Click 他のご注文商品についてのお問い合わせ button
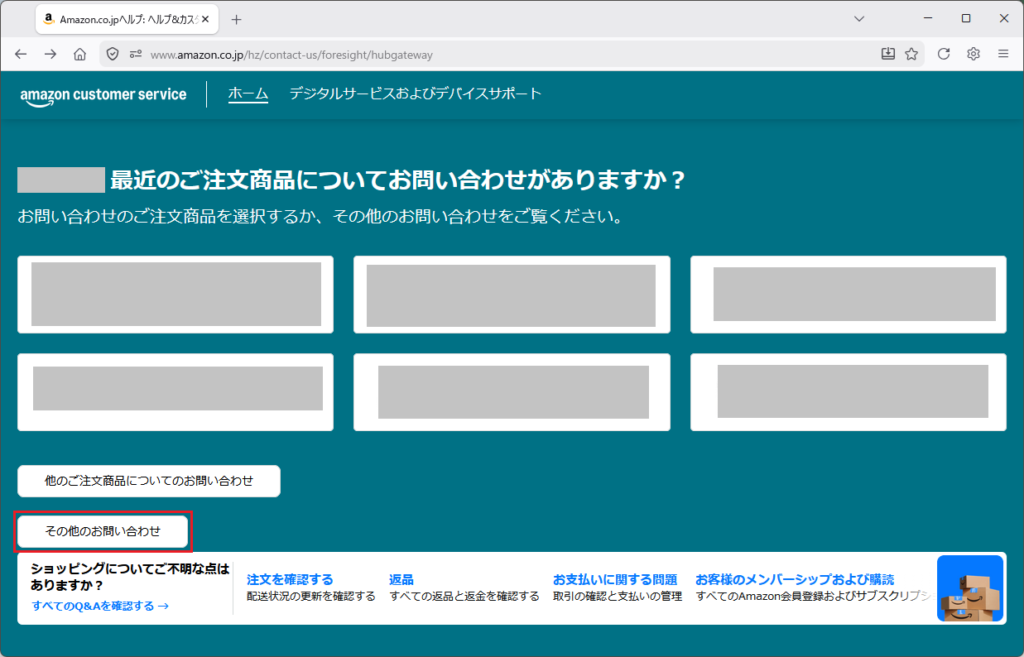 pos(149,481)
